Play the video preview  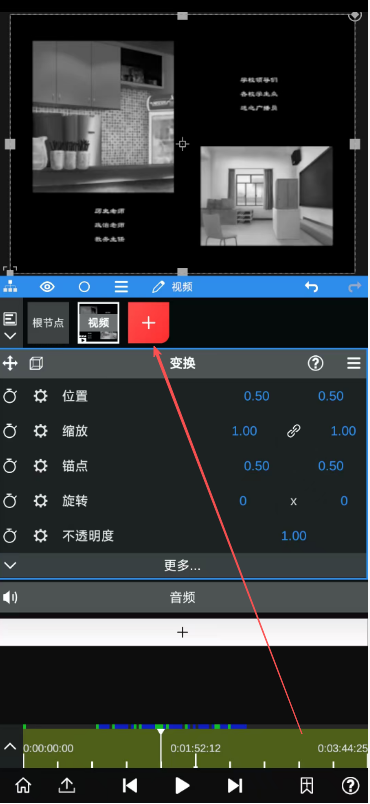coord(182,785)
